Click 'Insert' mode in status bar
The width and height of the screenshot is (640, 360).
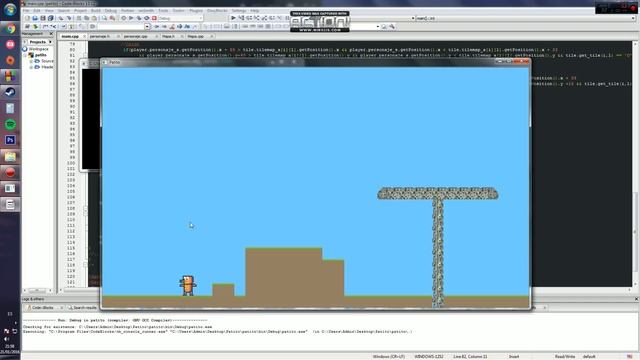(x=514, y=357)
